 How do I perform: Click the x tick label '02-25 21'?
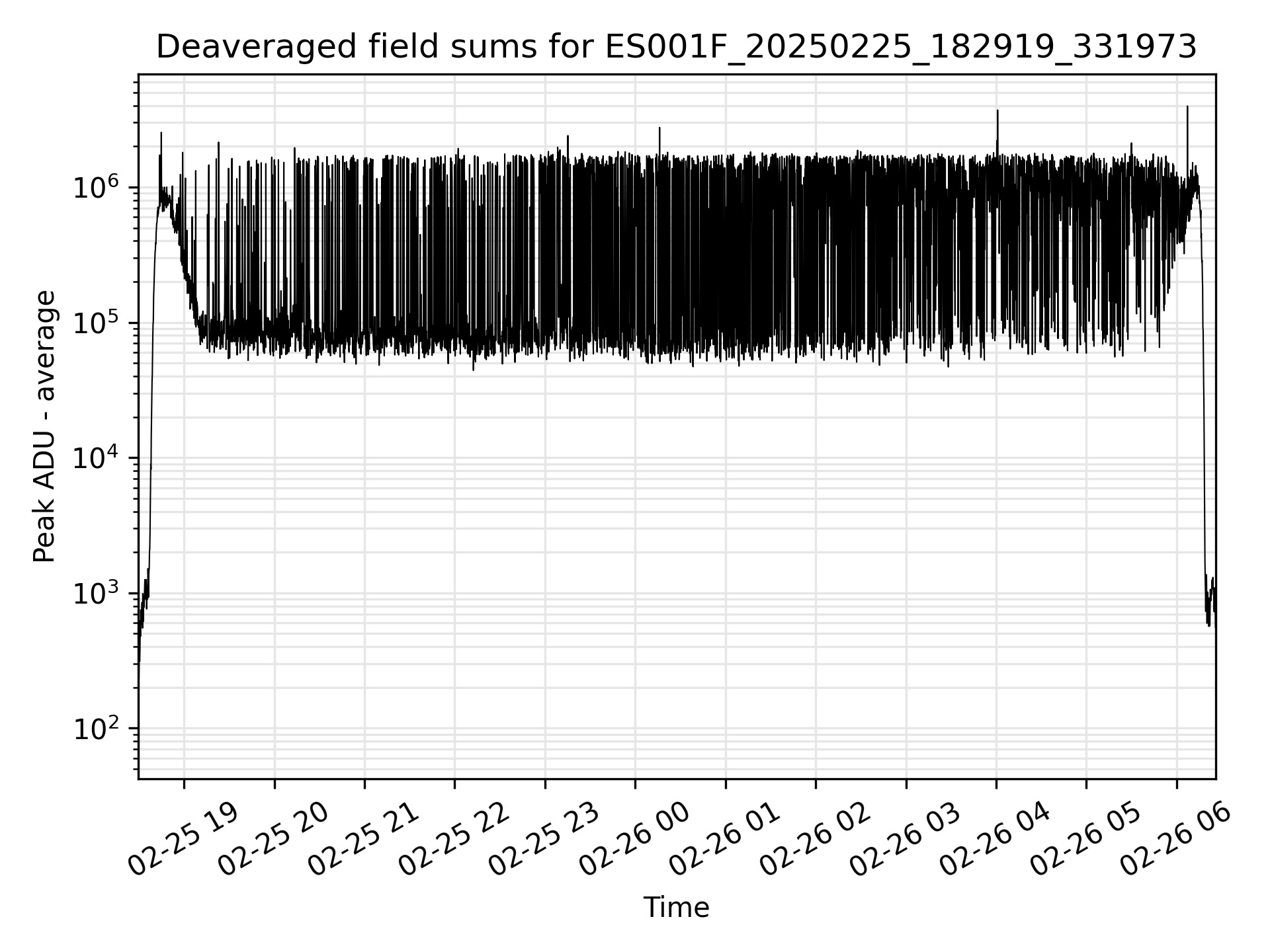pyautogui.click(x=363, y=839)
